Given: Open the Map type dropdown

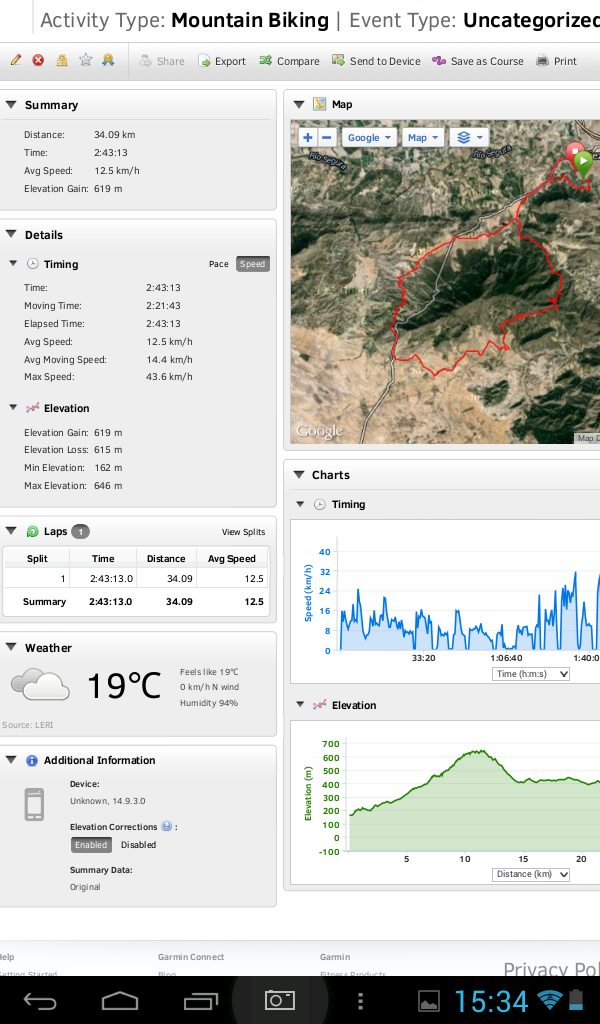Looking at the screenshot, I should point(423,137).
